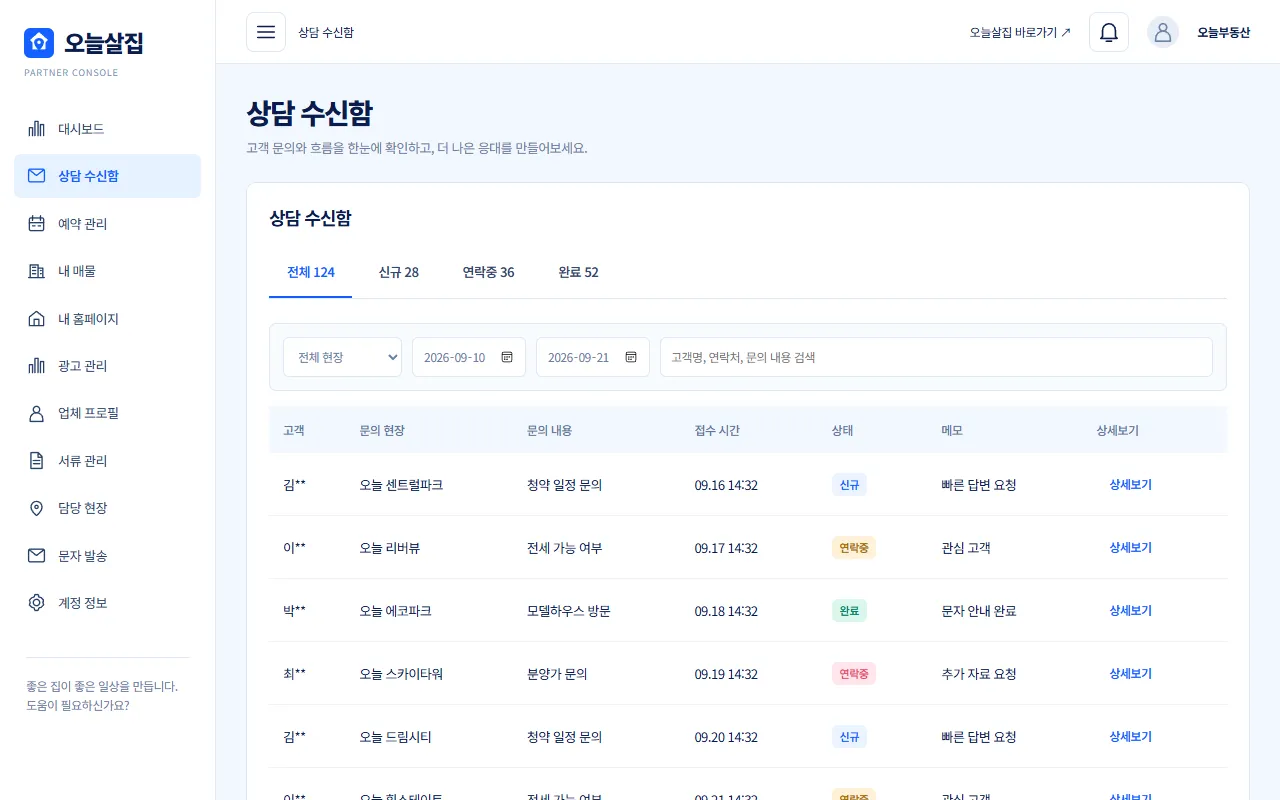The height and width of the screenshot is (800, 1280).
Task: Open 서류 관리 document icon
Action: (x=37, y=461)
